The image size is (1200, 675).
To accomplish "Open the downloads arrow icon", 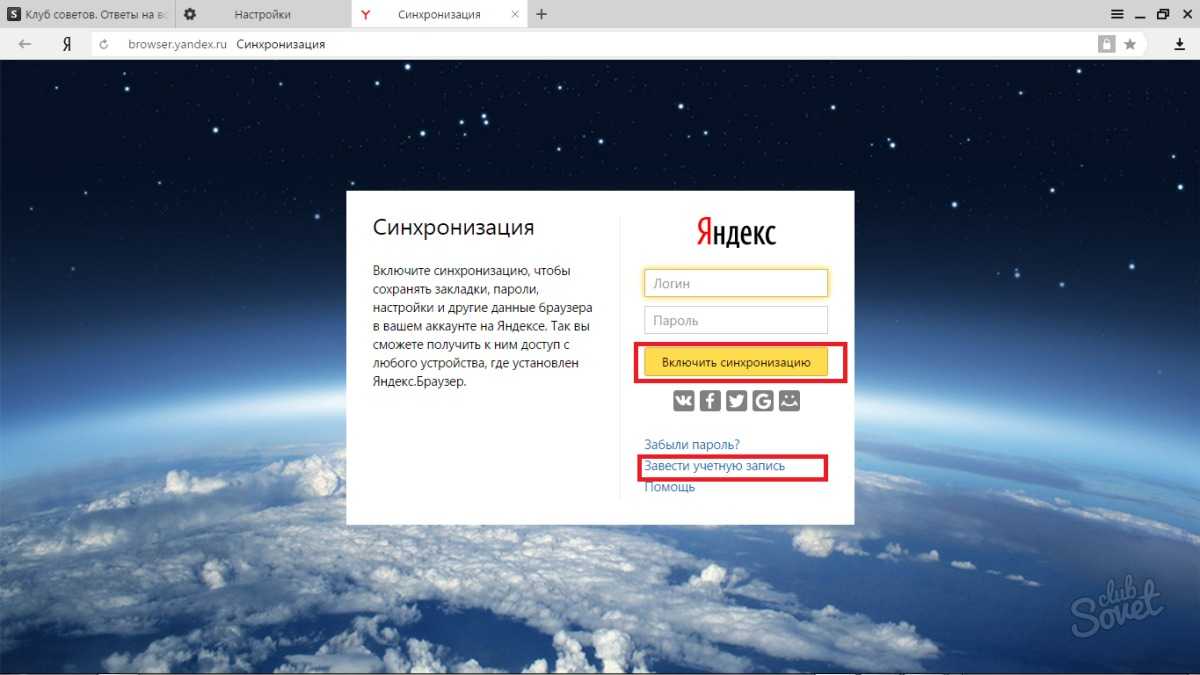I will (x=1179, y=44).
